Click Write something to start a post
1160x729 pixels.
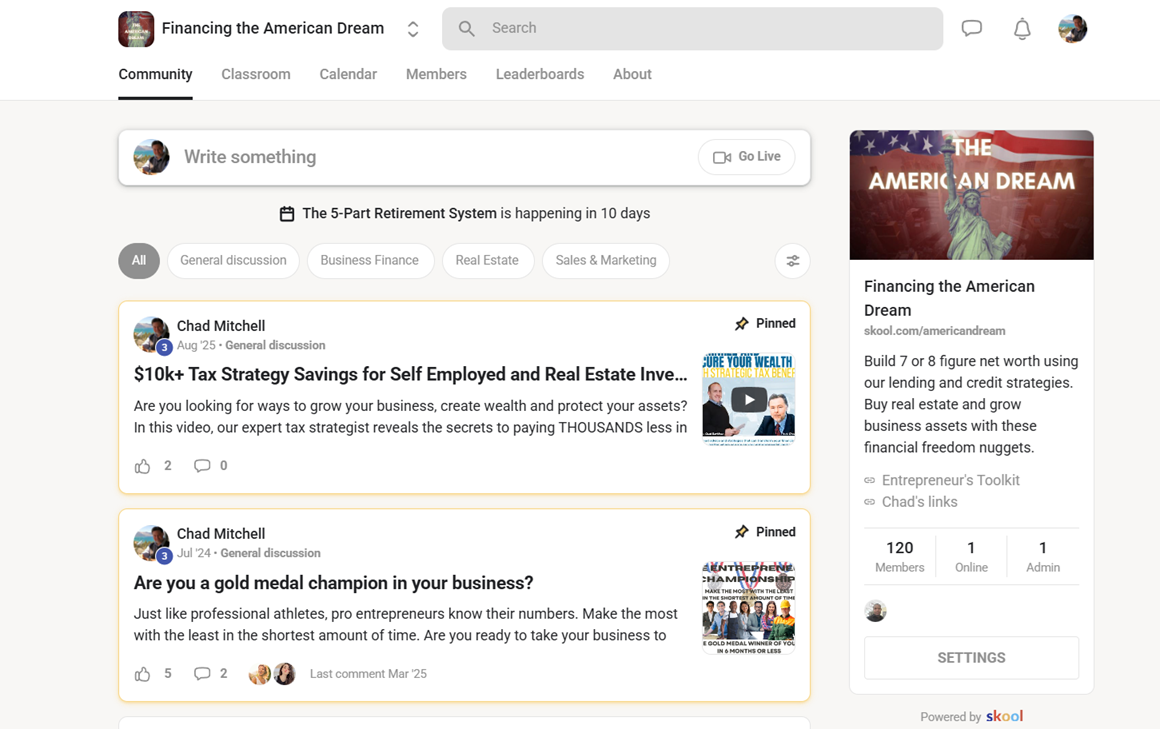(x=250, y=157)
